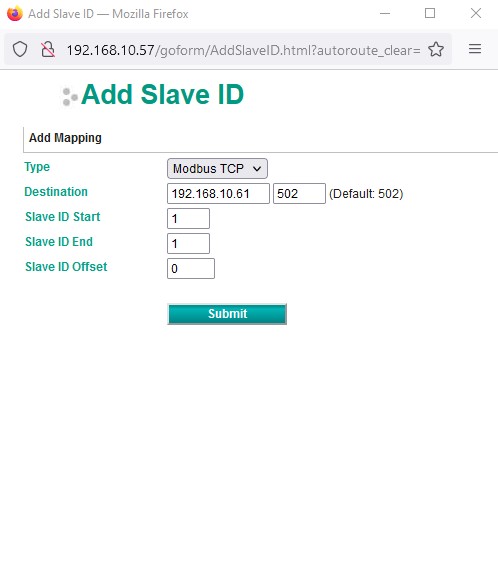The image size is (498, 570).
Task: Open the Firefox hamburger application menu
Action: click(x=475, y=49)
